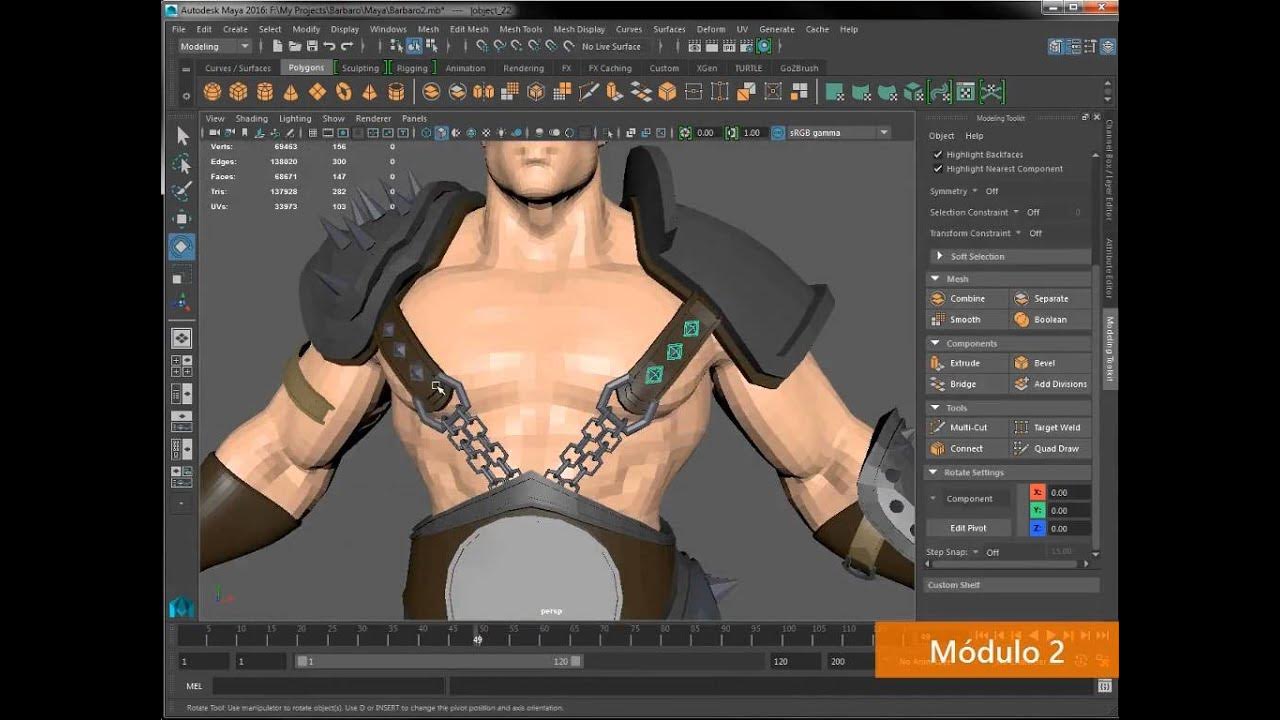The height and width of the screenshot is (720, 1280).
Task: Toggle select by object type mode
Action: [x=414, y=46]
